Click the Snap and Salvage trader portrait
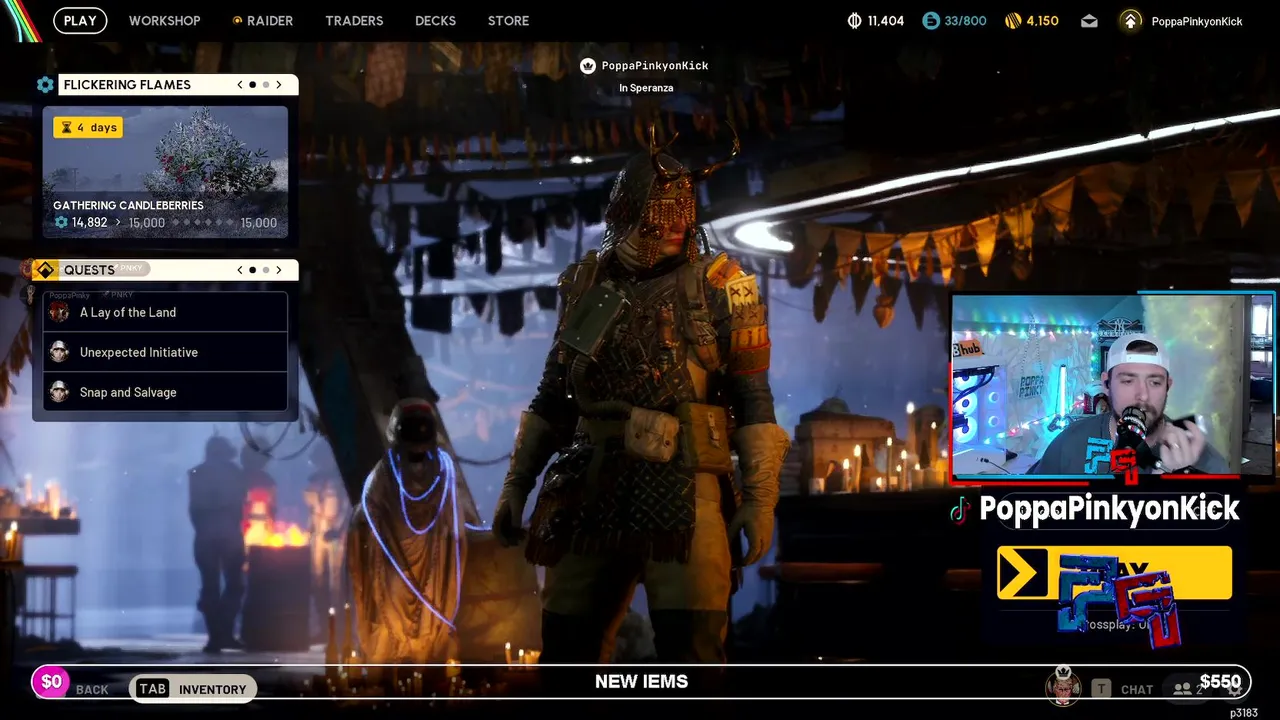Image resolution: width=1280 pixels, height=720 pixels. [59, 392]
